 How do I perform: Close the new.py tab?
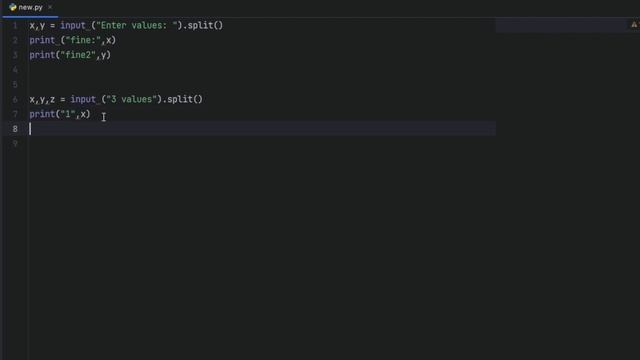tap(50, 7)
